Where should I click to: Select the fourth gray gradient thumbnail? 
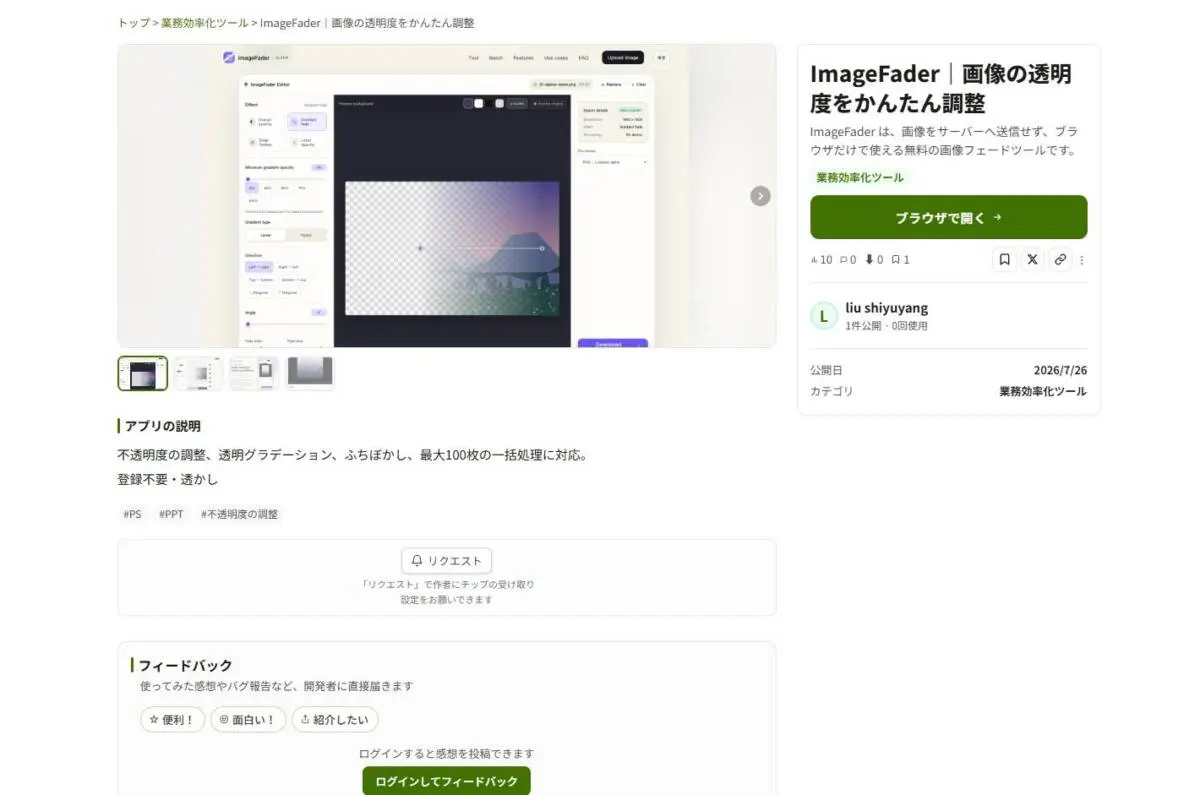pyautogui.click(x=310, y=373)
